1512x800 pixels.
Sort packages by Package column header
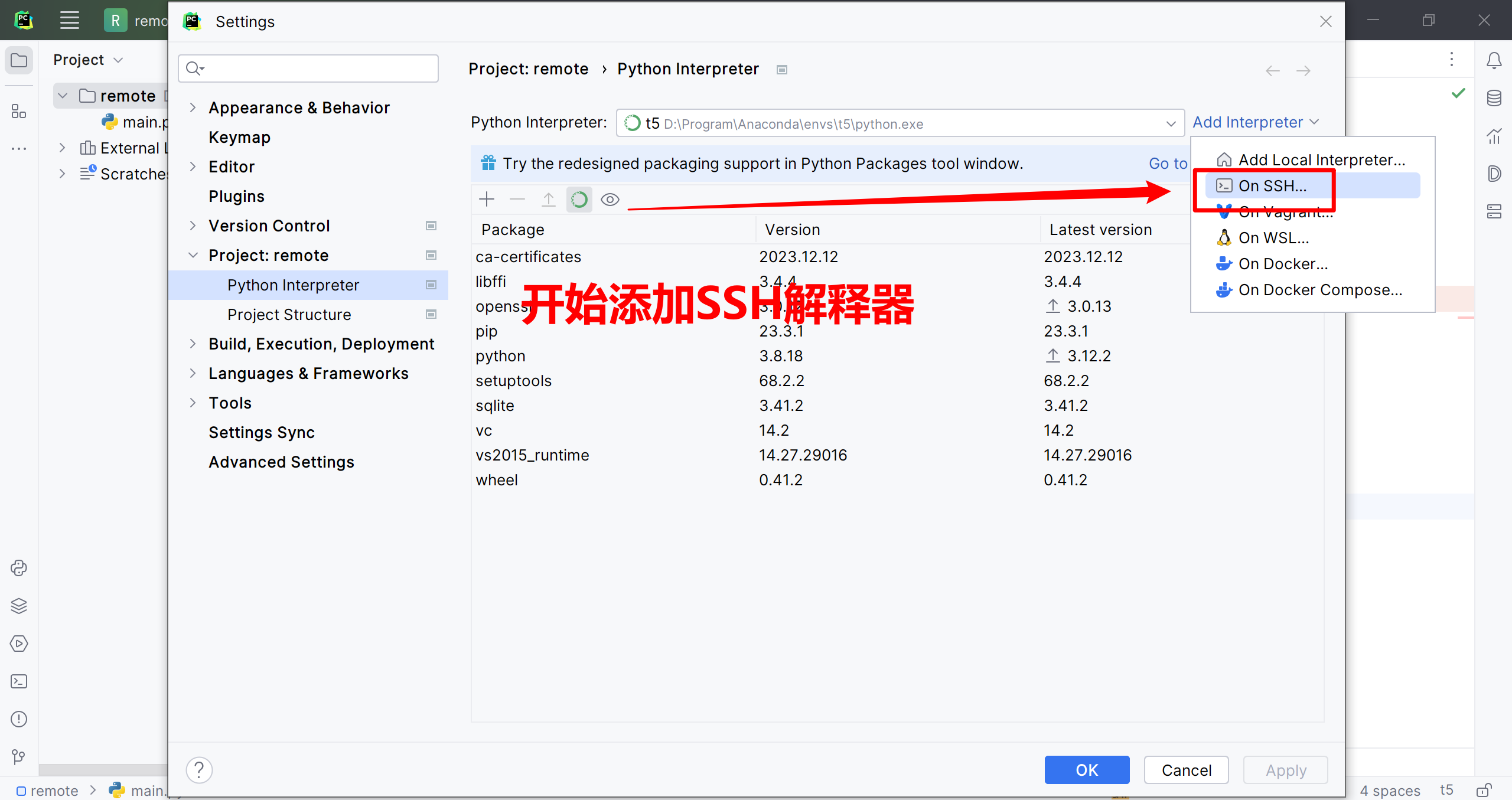point(614,230)
